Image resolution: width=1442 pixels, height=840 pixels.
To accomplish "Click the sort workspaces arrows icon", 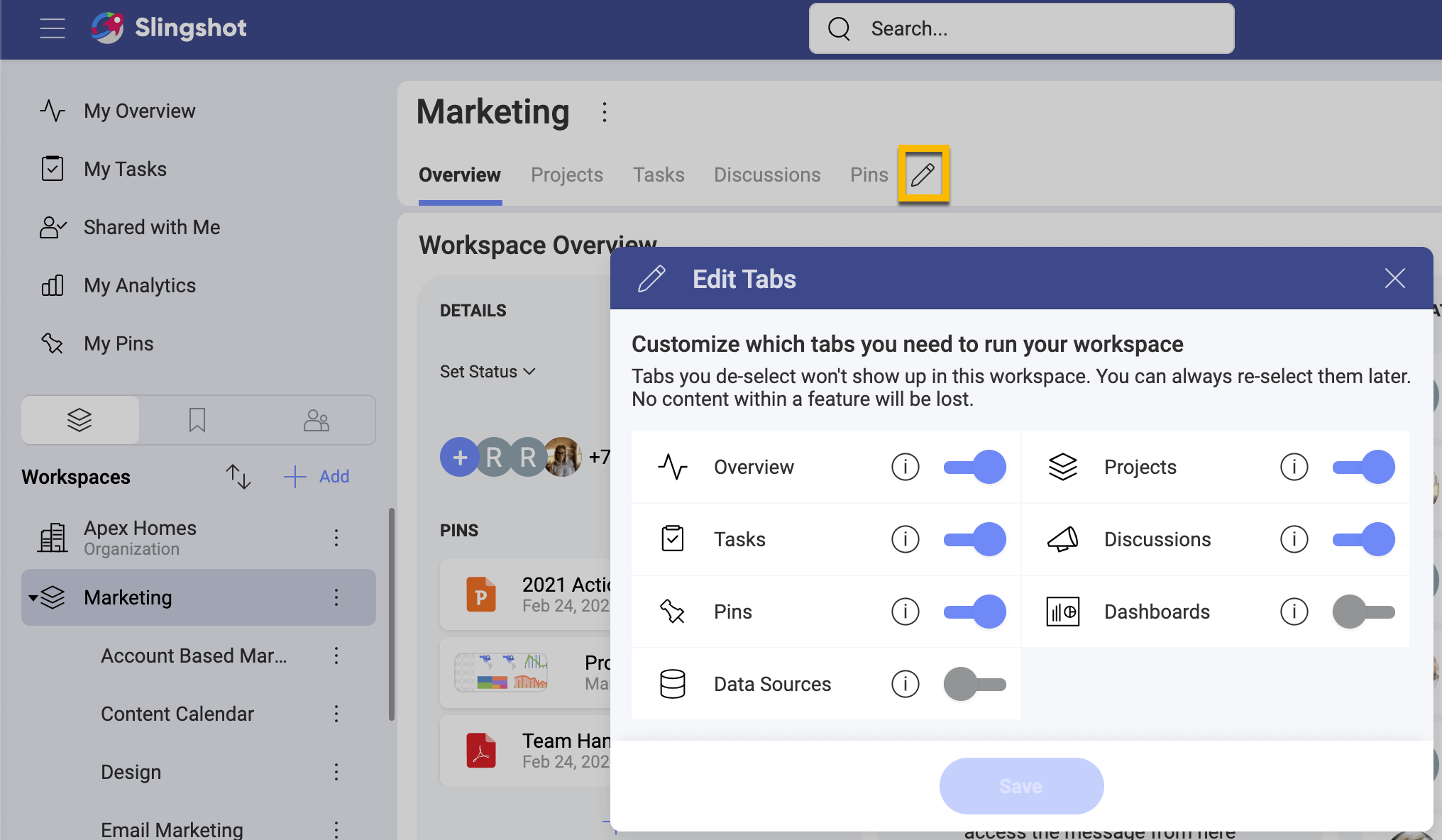I will click(238, 477).
